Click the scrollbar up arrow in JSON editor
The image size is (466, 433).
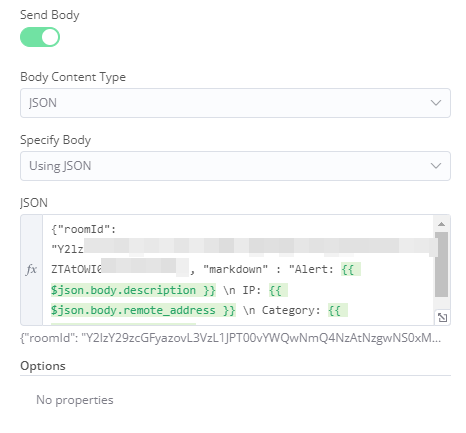tap(441, 224)
